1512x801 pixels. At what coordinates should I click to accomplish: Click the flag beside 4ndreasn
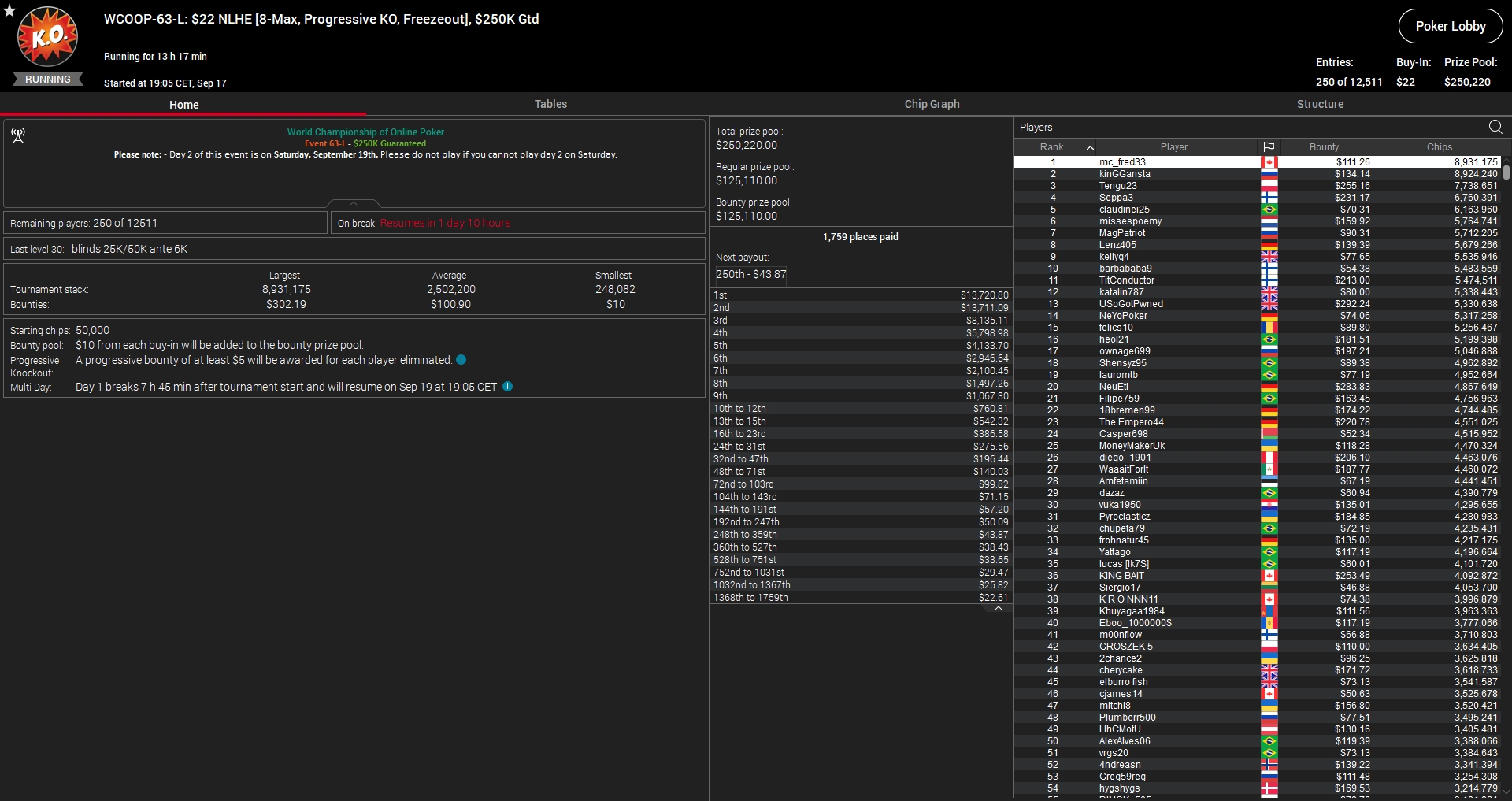[1269, 765]
